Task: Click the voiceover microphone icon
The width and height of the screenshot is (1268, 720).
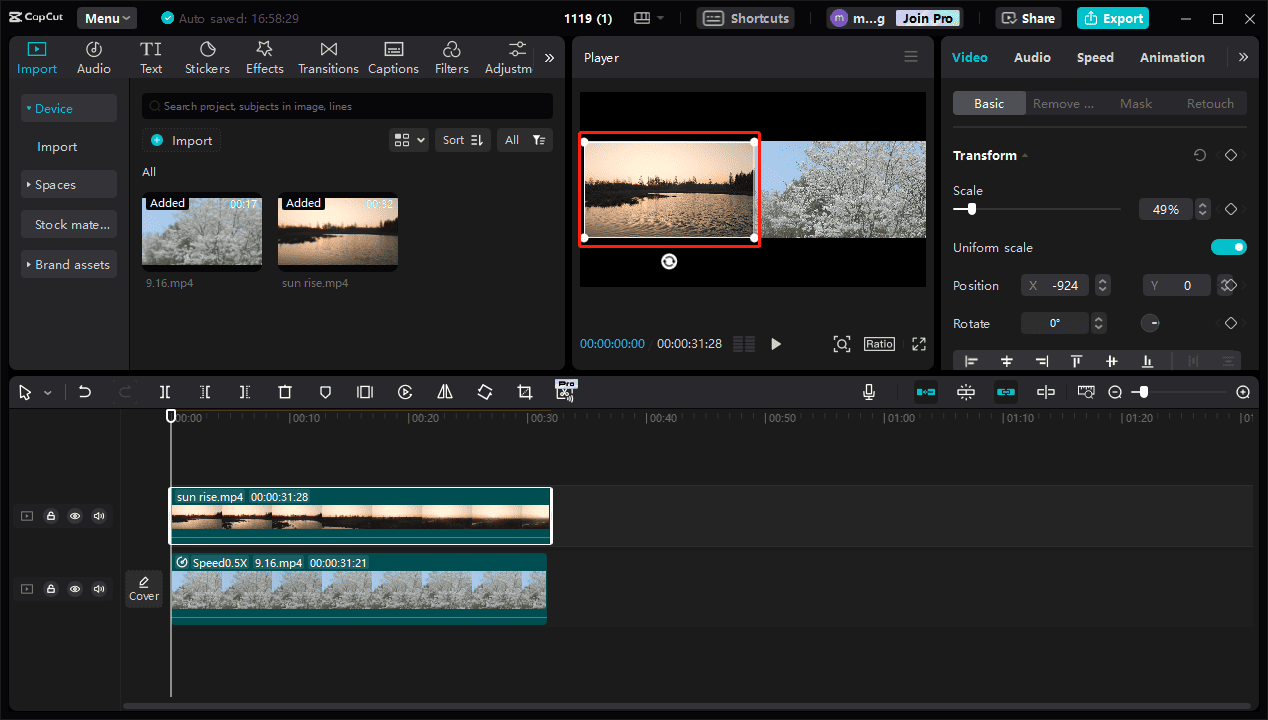Action: click(x=868, y=392)
